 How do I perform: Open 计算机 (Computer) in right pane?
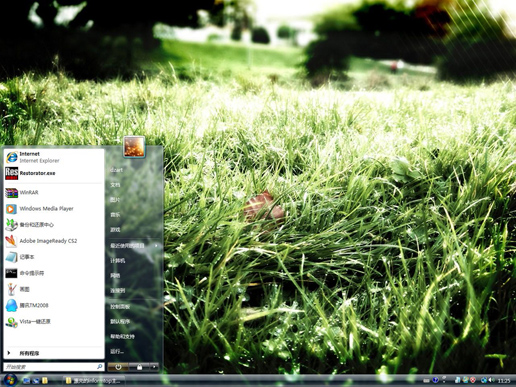coord(118,260)
